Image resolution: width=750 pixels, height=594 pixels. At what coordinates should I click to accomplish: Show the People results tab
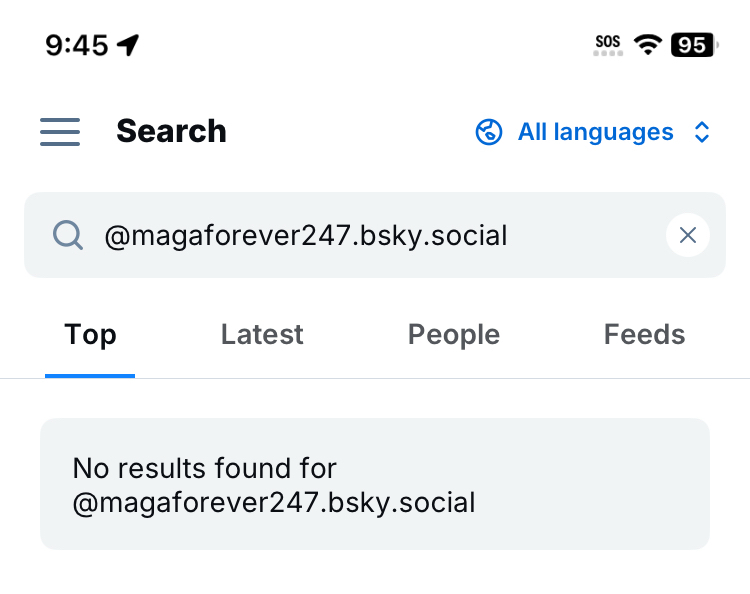(453, 334)
